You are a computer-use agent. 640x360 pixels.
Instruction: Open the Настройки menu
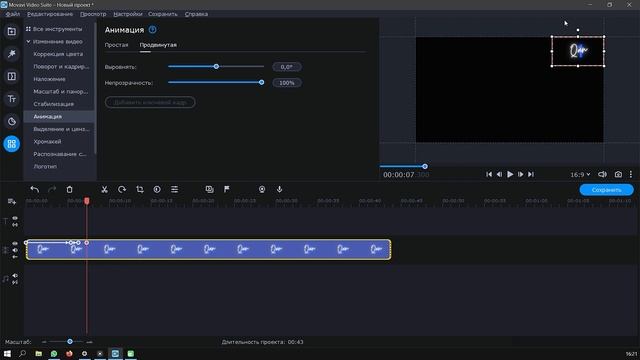(x=128, y=14)
